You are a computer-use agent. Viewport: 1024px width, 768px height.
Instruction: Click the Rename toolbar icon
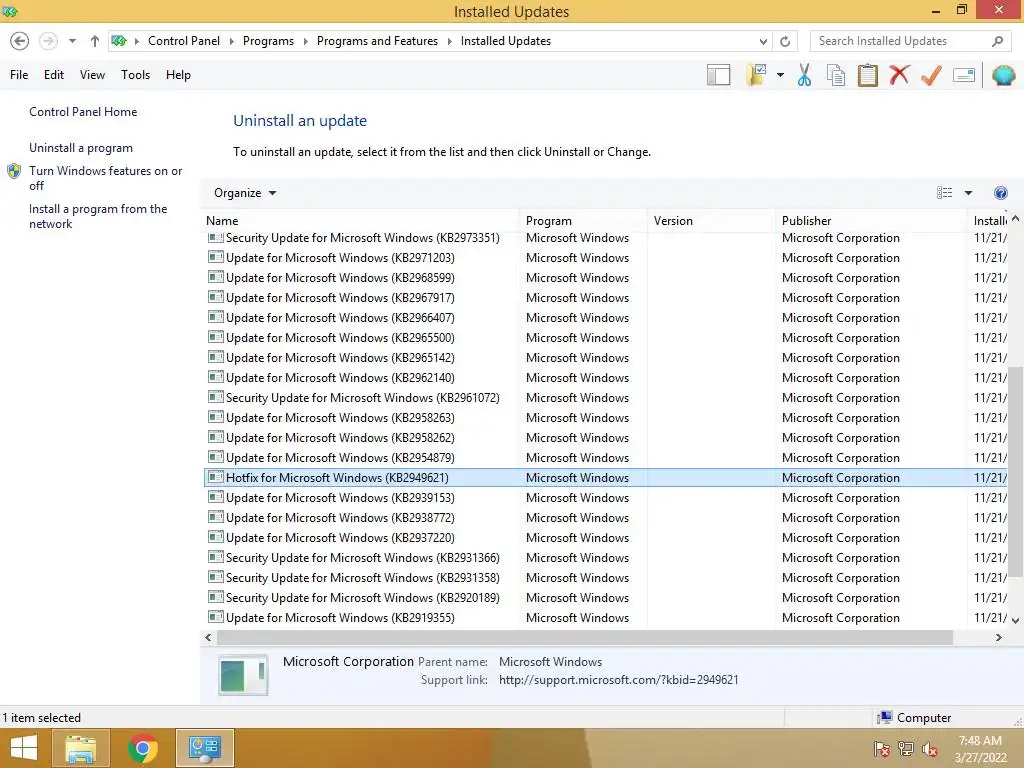coord(964,75)
